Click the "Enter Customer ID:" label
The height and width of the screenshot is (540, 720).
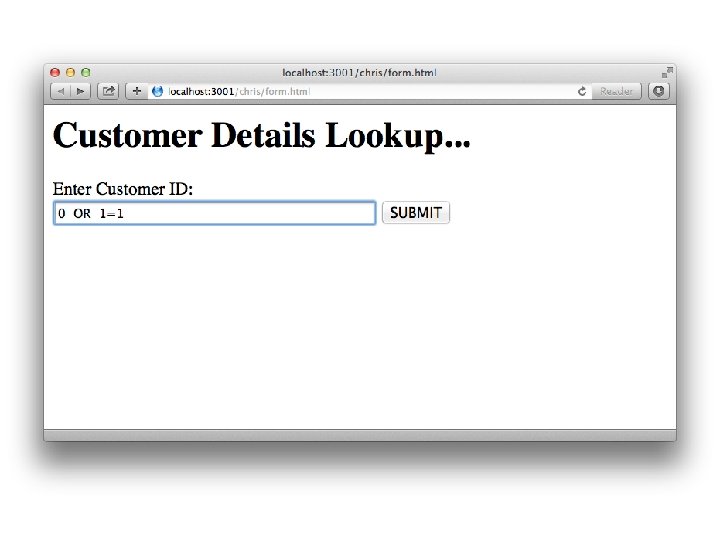(x=123, y=189)
